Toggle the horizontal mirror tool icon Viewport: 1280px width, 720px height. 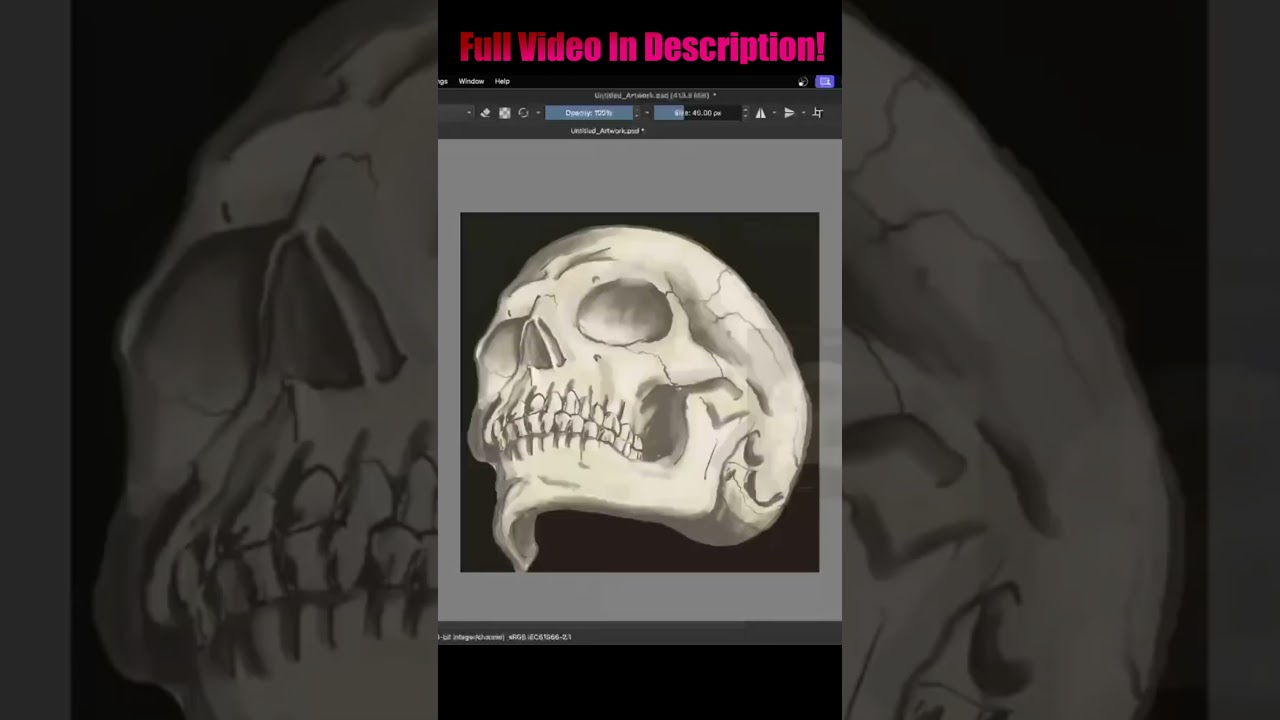point(760,113)
